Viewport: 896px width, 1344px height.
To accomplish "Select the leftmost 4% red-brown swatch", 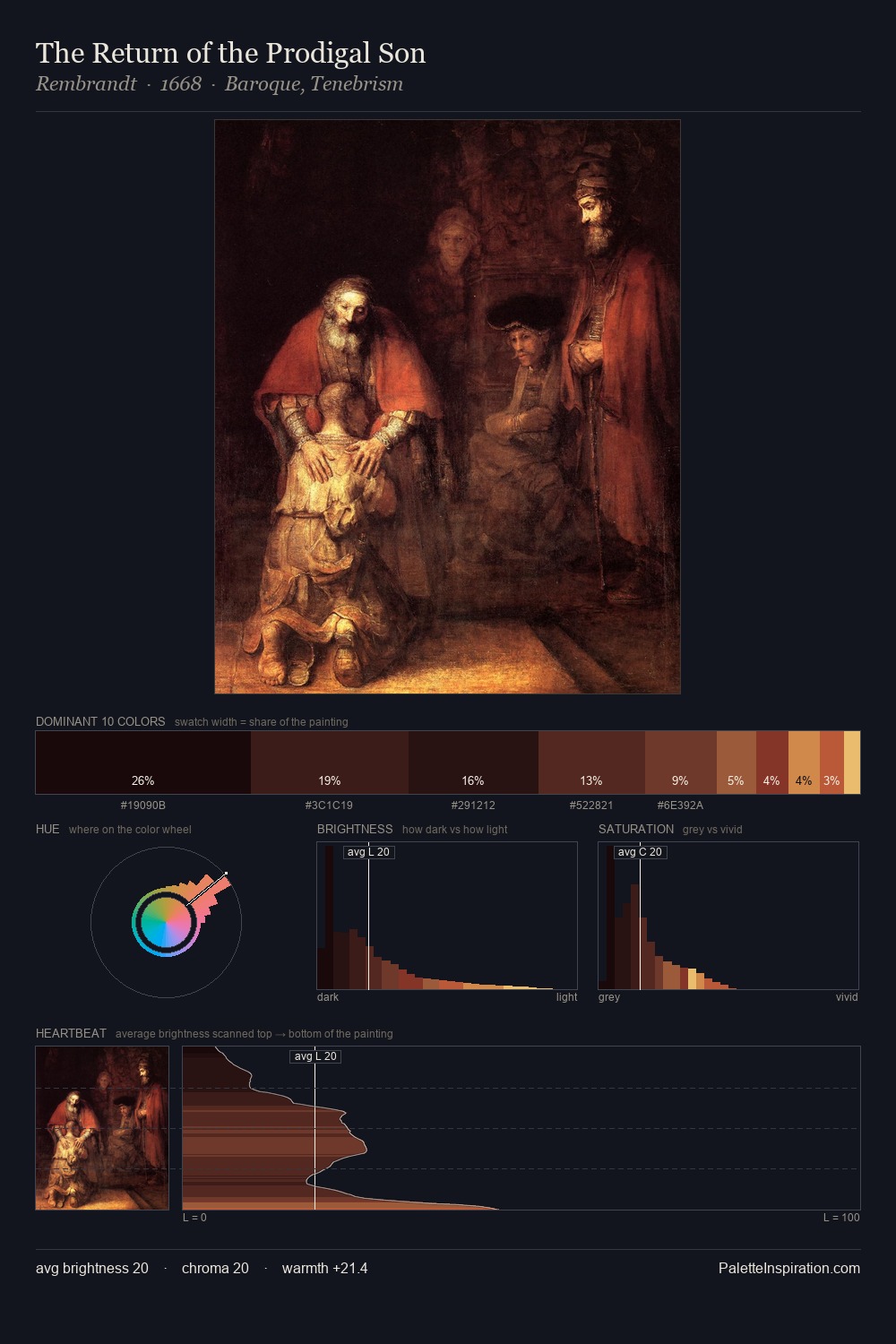I will 772,762.
